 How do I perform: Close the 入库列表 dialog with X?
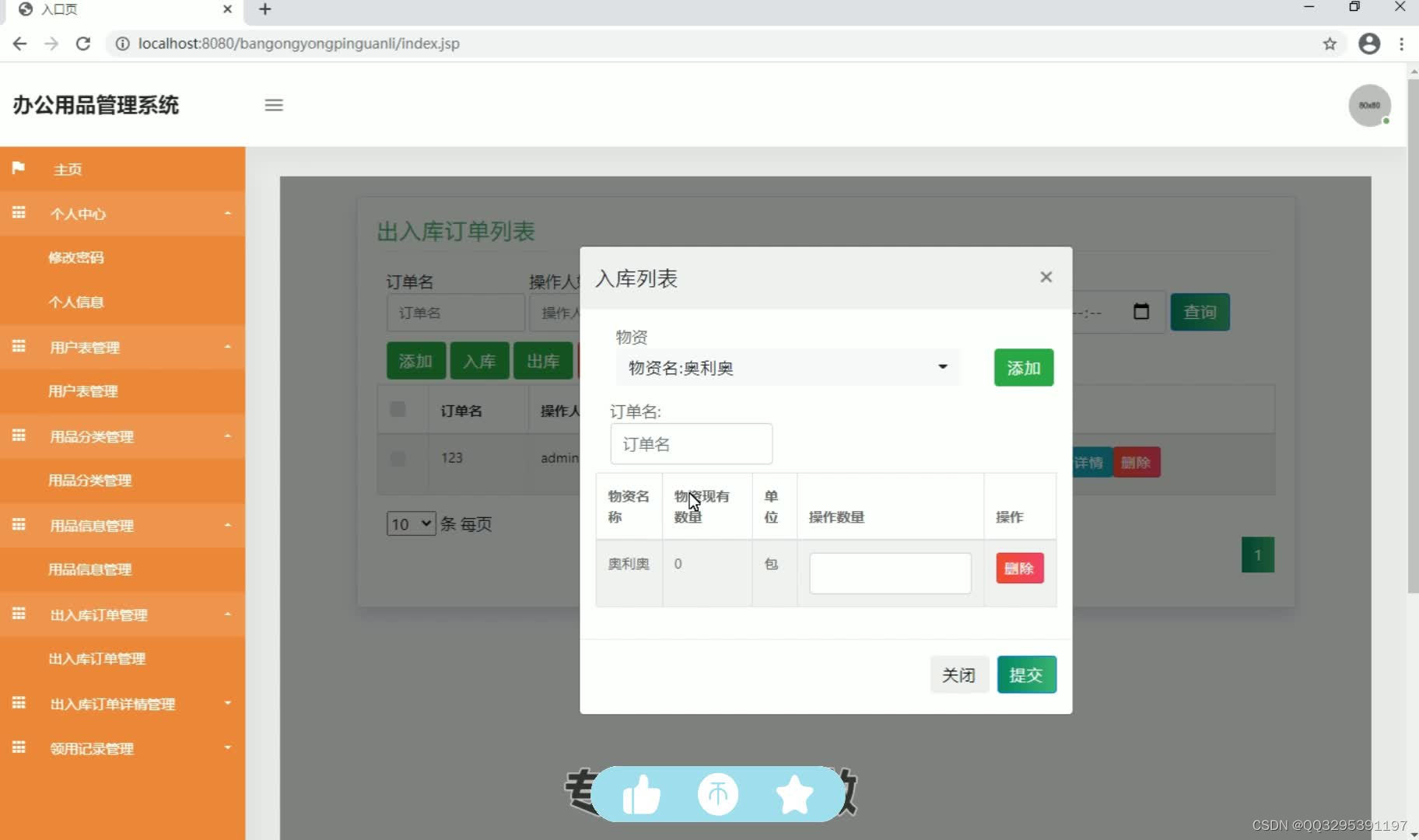click(1046, 277)
